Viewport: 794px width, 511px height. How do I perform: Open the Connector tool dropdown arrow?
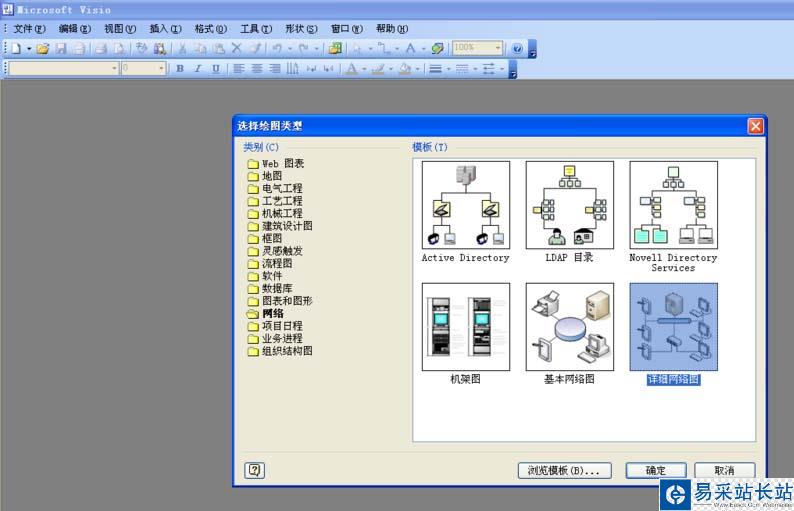tap(396, 49)
